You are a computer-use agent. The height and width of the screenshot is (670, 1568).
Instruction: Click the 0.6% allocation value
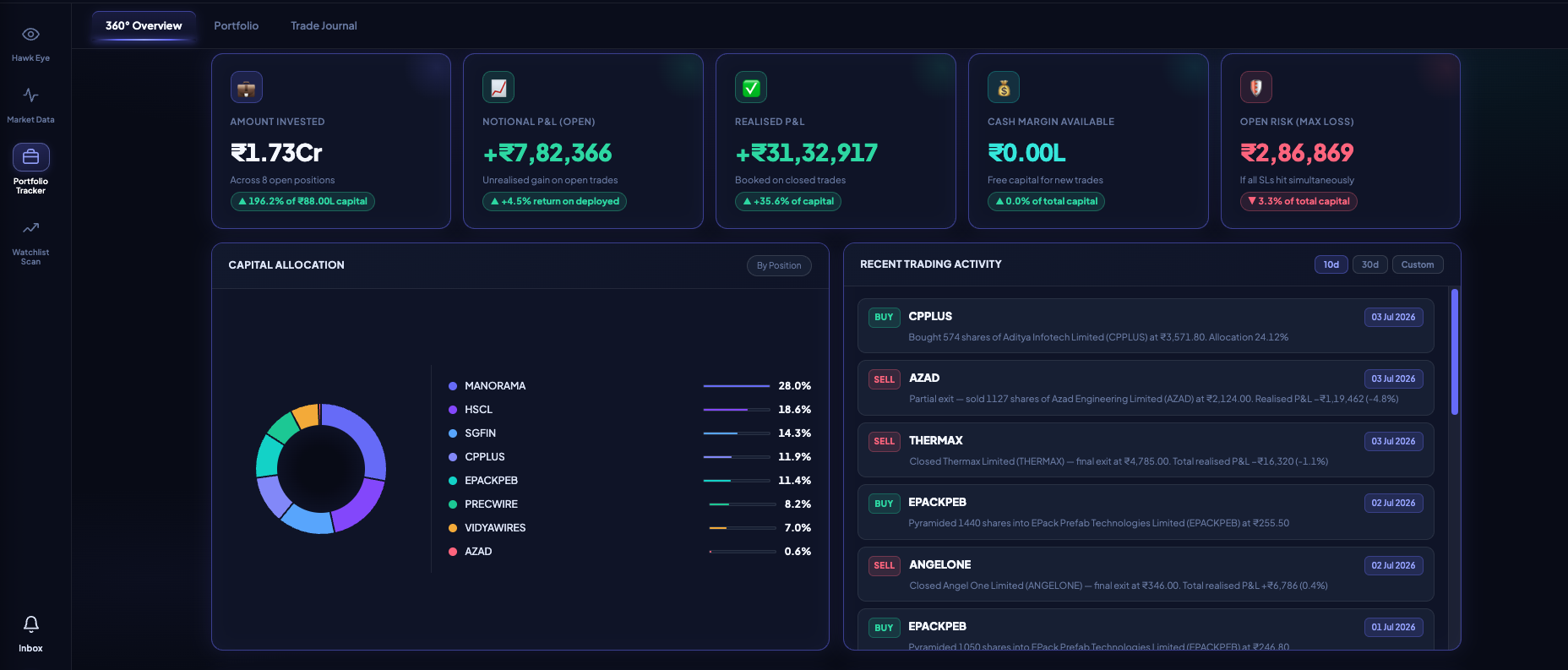(x=798, y=552)
